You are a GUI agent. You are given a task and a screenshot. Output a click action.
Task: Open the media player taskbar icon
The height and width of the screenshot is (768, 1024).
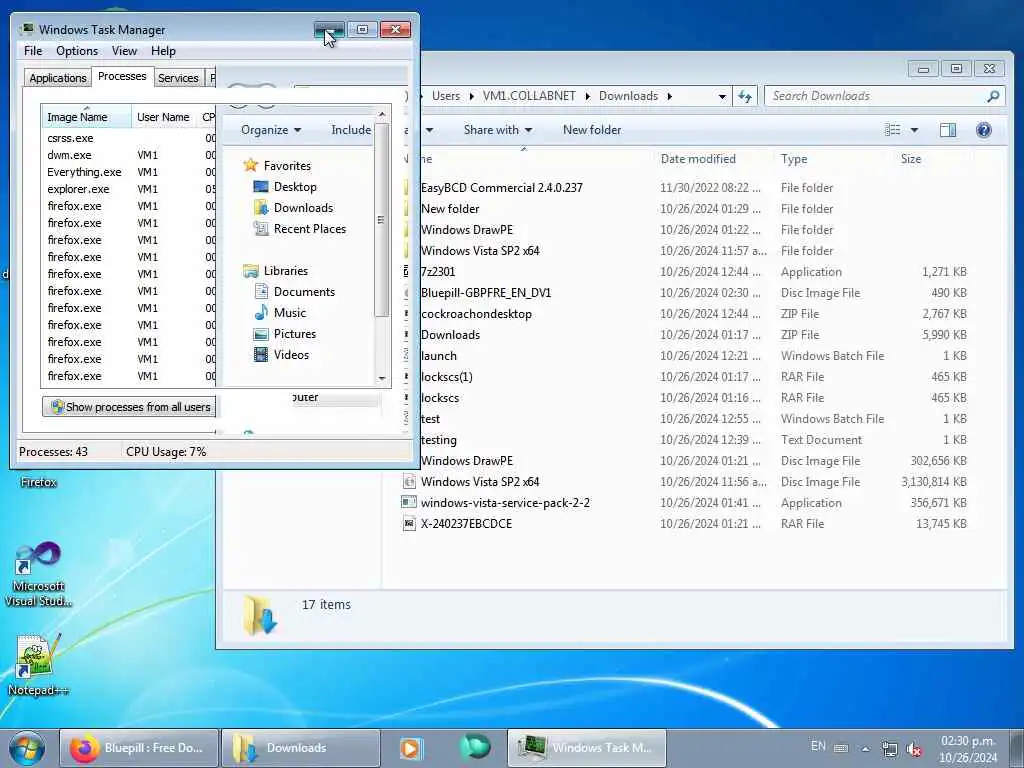coord(411,748)
